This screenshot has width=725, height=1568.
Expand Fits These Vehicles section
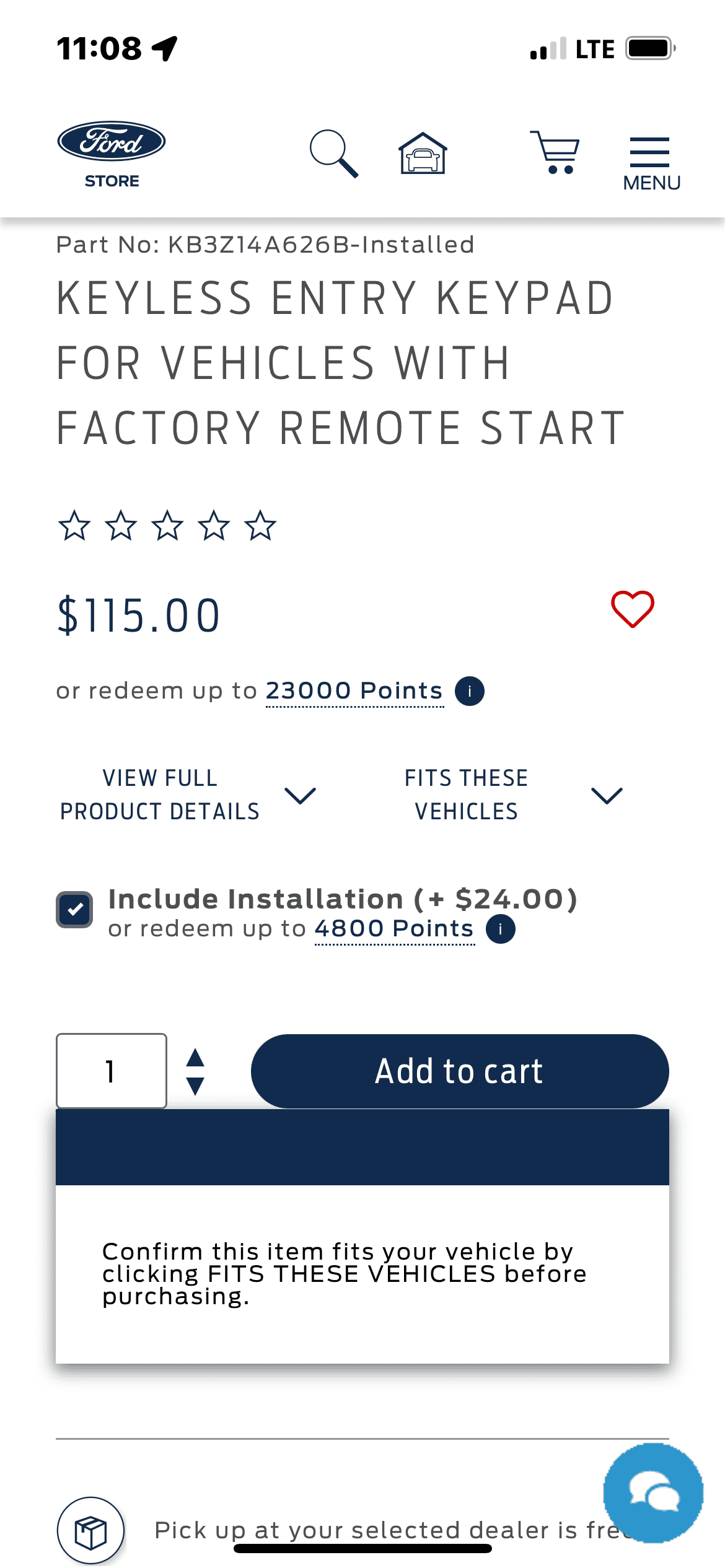pos(512,795)
